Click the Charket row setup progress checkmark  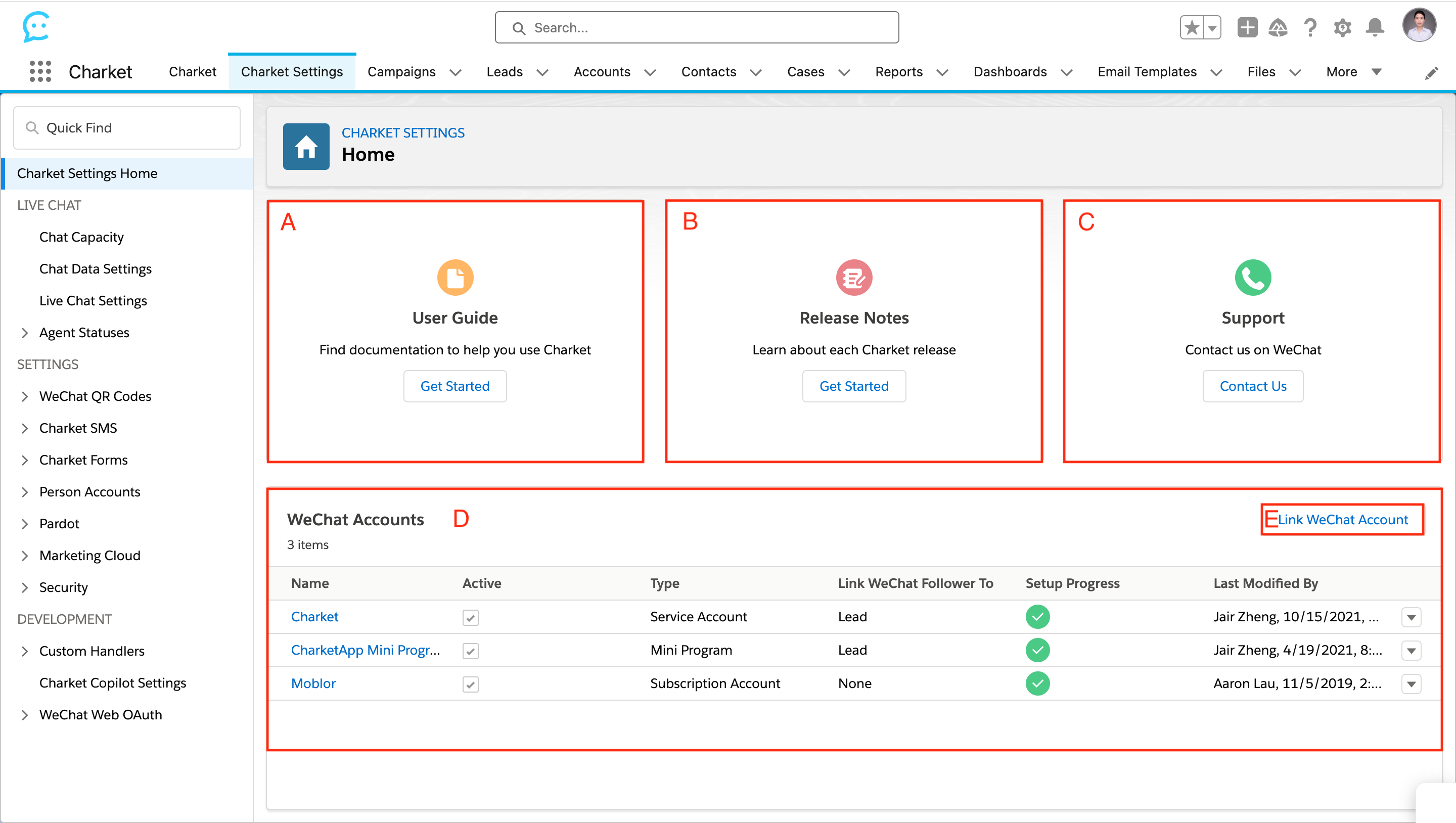pos(1038,617)
